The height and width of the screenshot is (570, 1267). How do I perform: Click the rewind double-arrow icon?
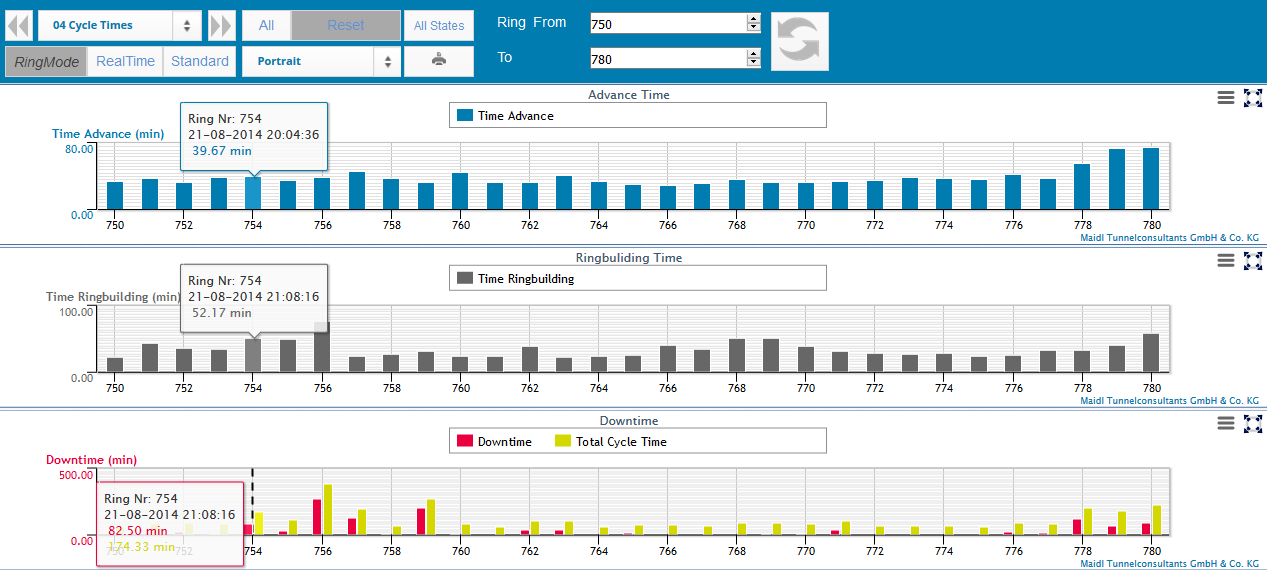tap(18, 26)
